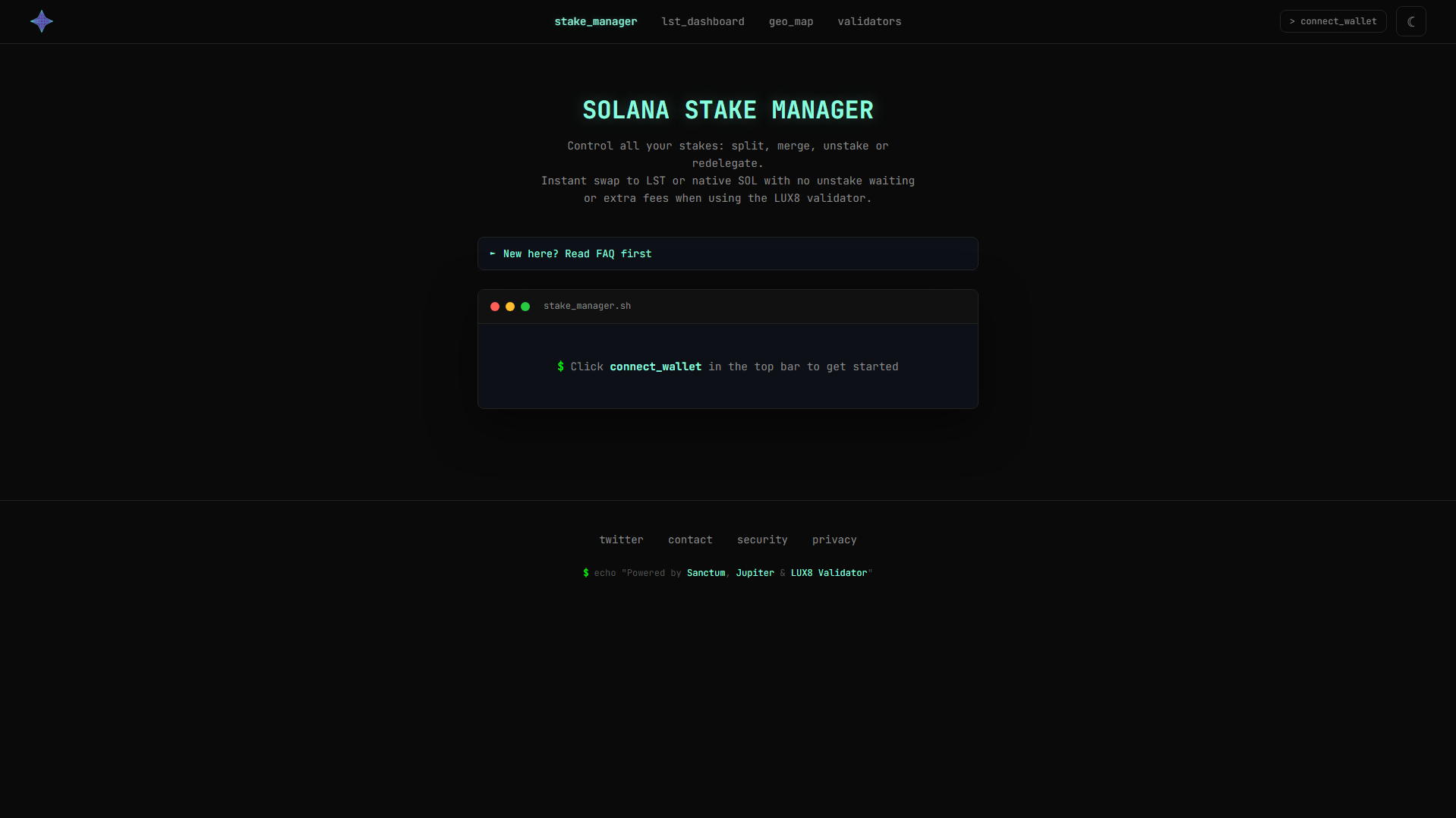
Task: Open the privacy footer link
Action: pyautogui.click(x=834, y=540)
